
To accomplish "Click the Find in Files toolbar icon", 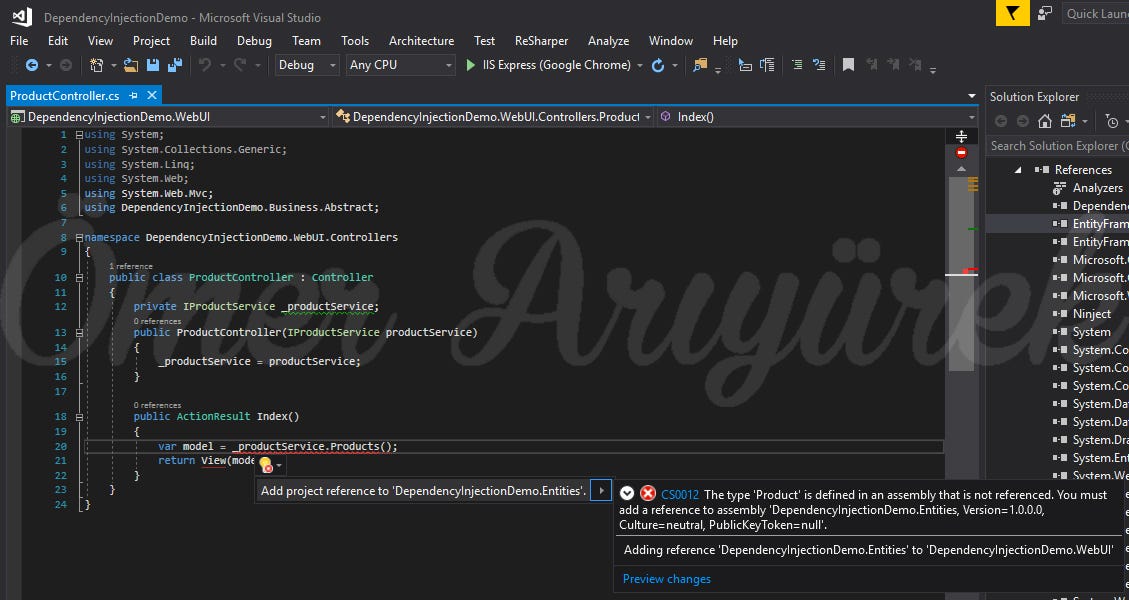I will click(700, 65).
